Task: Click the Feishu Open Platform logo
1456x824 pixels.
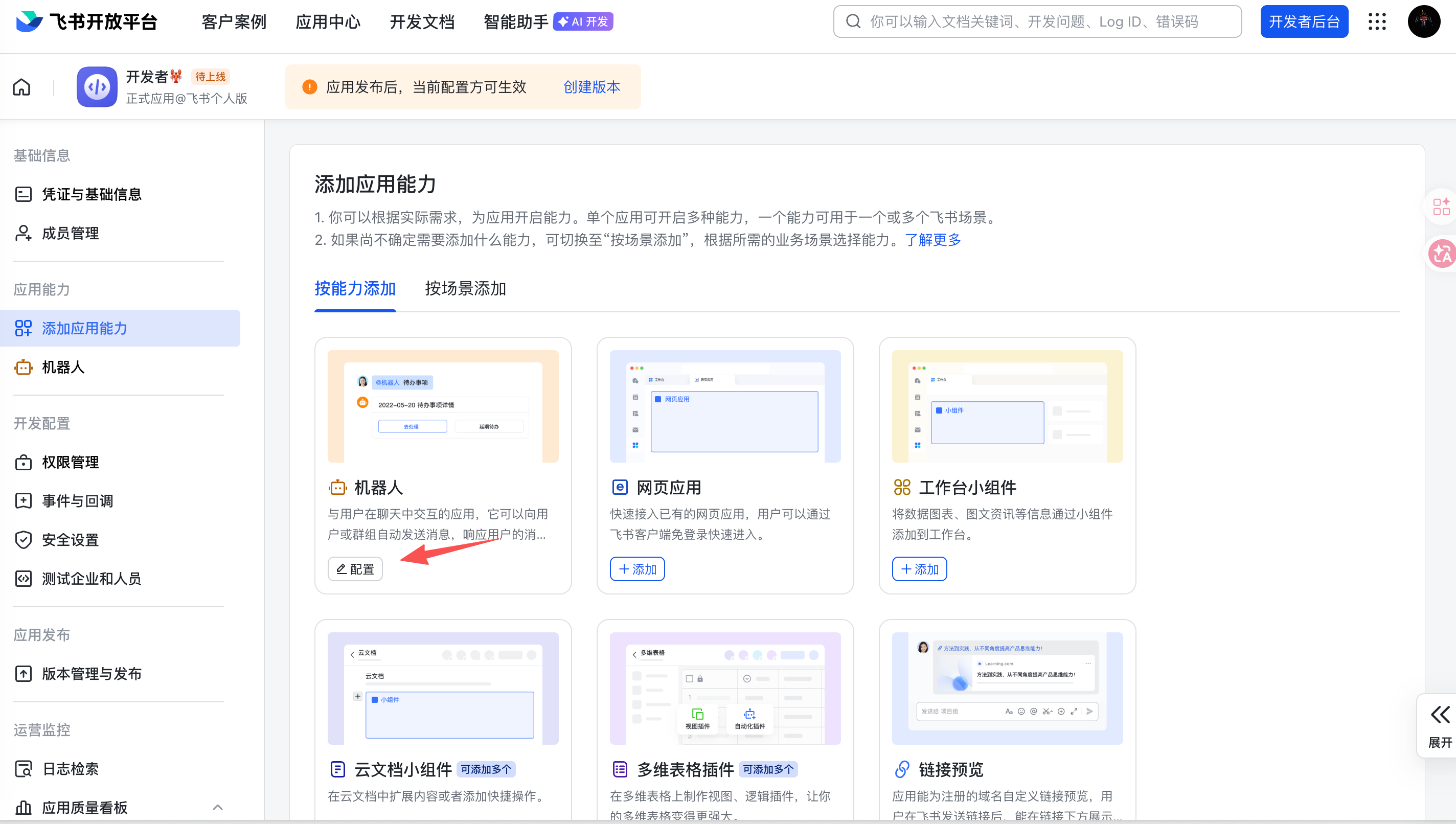Action: [86, 21]
